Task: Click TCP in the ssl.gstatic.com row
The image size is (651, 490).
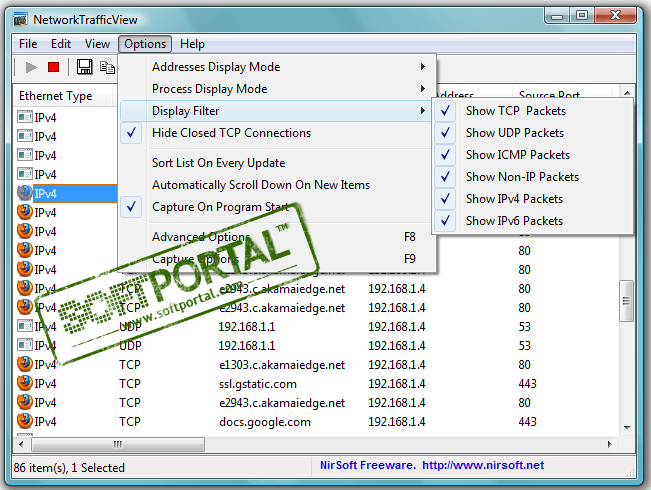Action: 130,384
